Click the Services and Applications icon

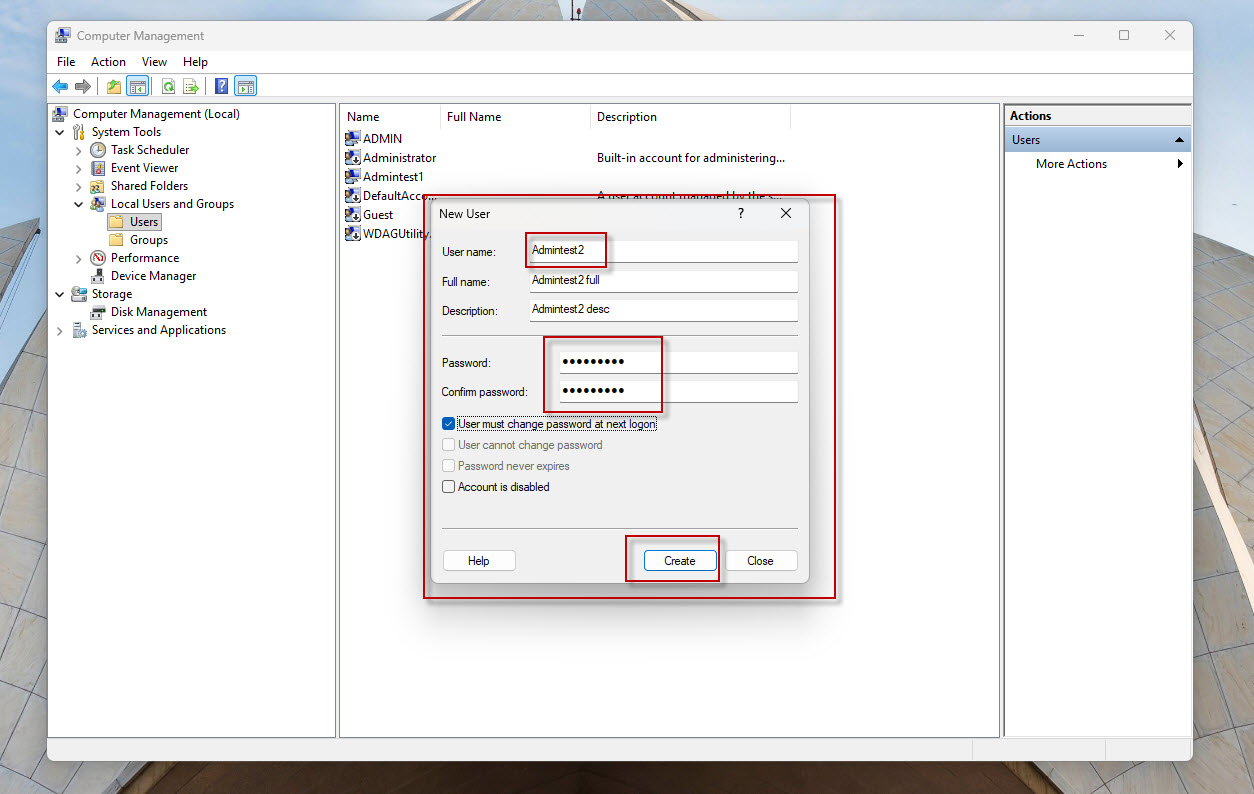(x=80, y=330)
